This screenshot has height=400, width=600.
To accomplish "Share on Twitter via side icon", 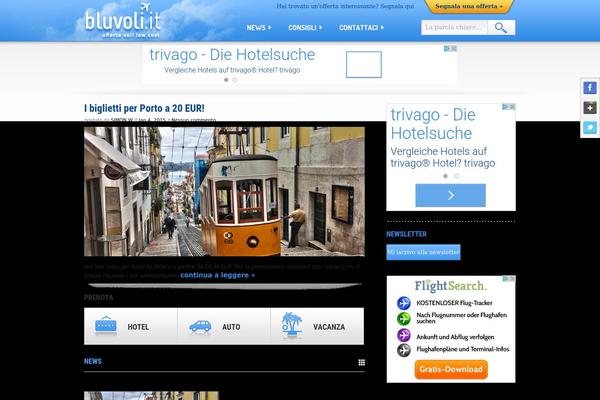I will pos(590,127).
